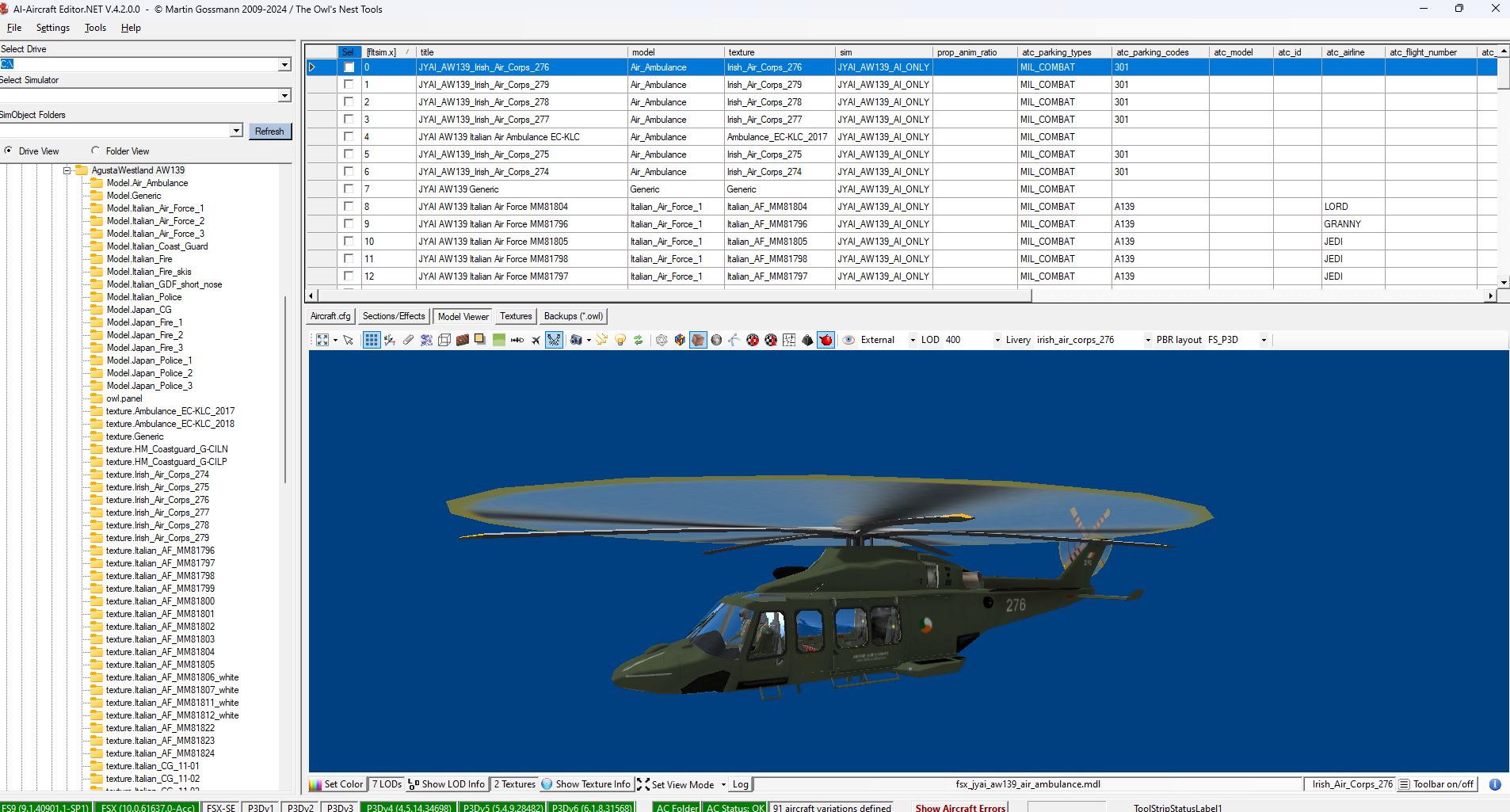Open the Select Simulator dropdown
Screen dimensions: 1510x812
point(284,96)
